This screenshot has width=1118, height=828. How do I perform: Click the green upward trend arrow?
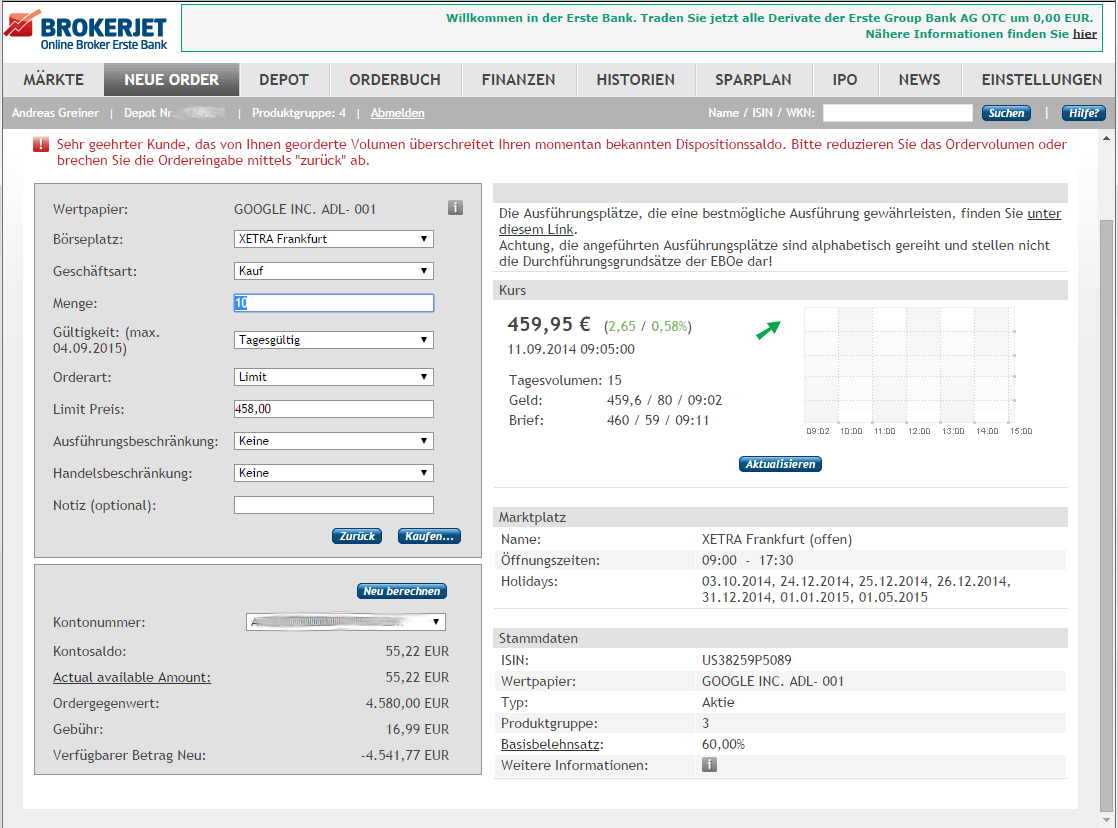pos(768,329)
